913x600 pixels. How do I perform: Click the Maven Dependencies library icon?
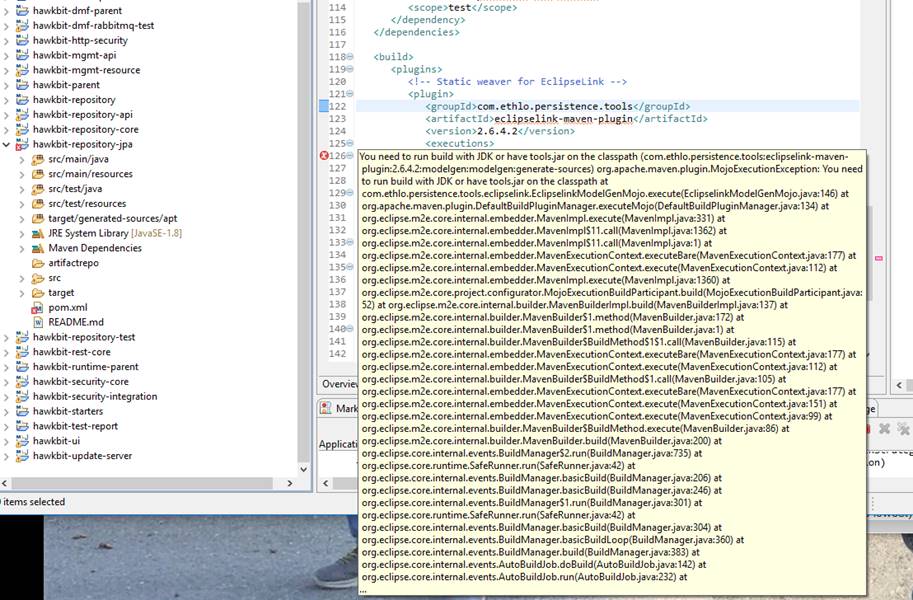[38, 248]
